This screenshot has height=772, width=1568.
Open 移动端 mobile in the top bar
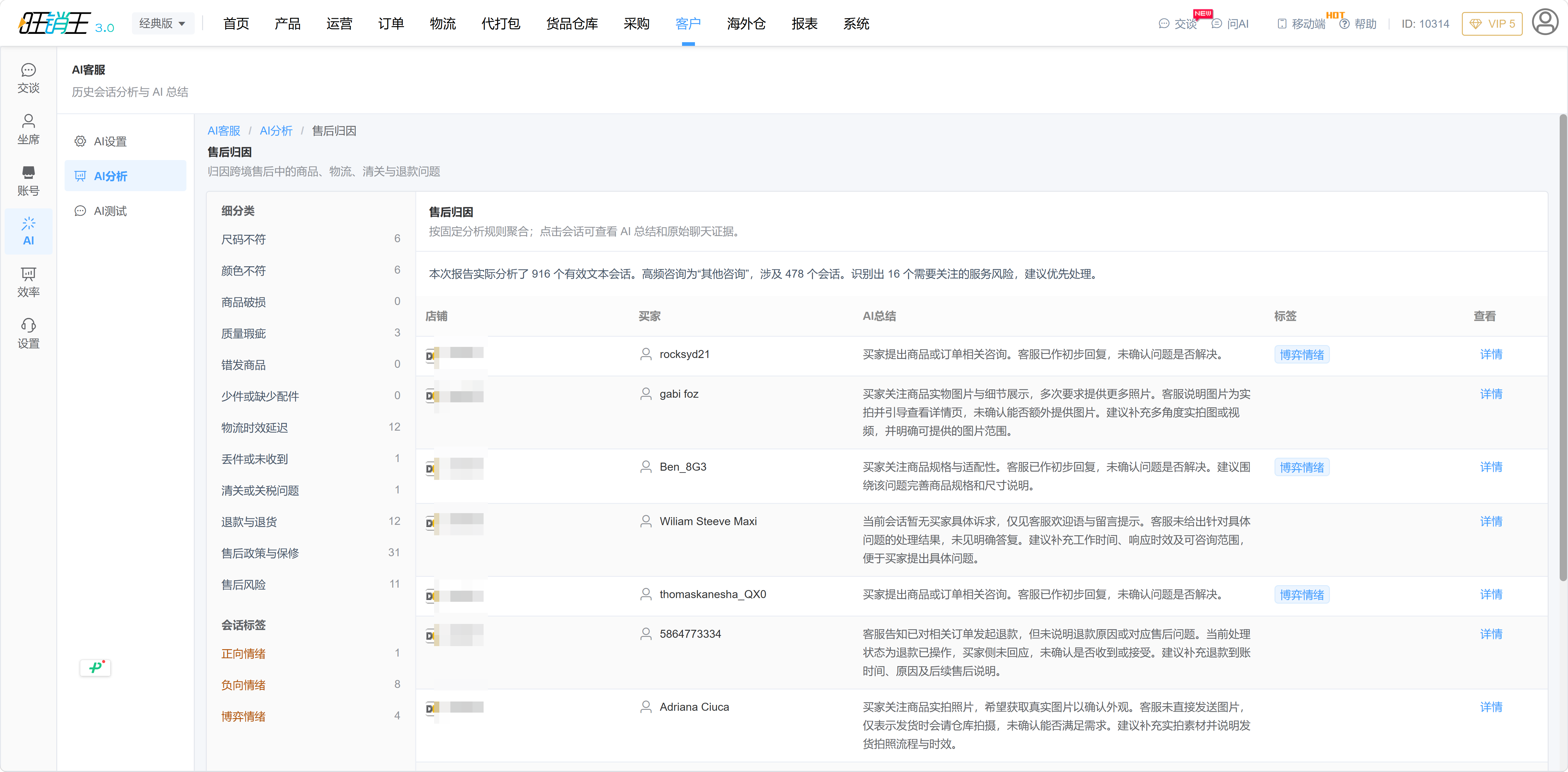pos(1301,24)
